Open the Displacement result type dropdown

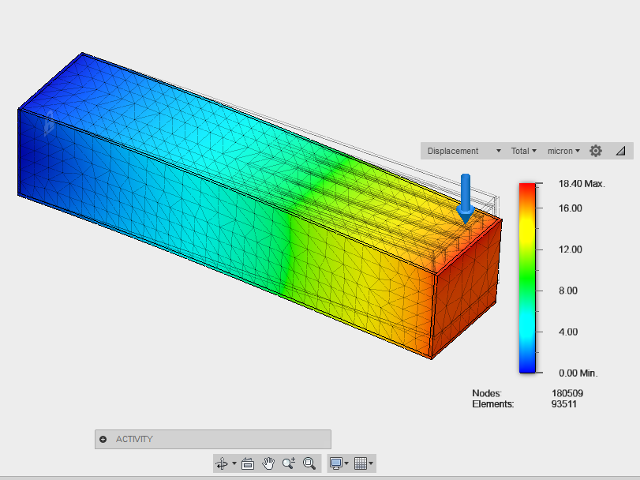point(464,151)
